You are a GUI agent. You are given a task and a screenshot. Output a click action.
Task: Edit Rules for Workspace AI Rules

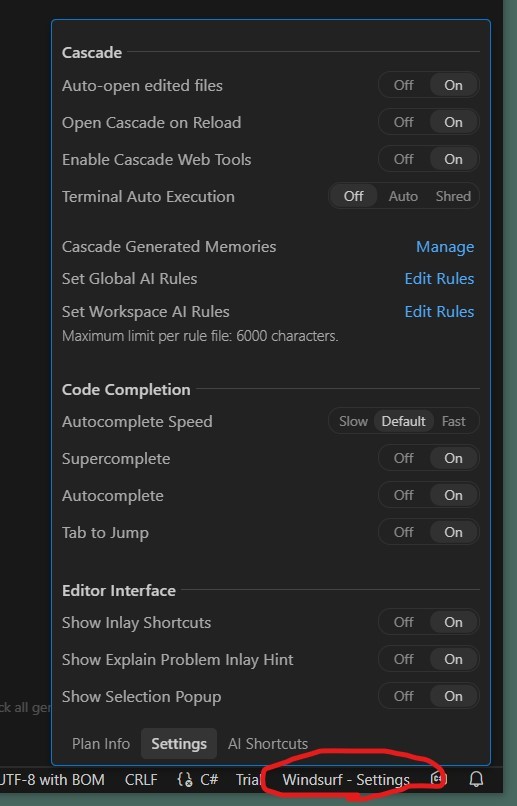(x=439, y=312)
